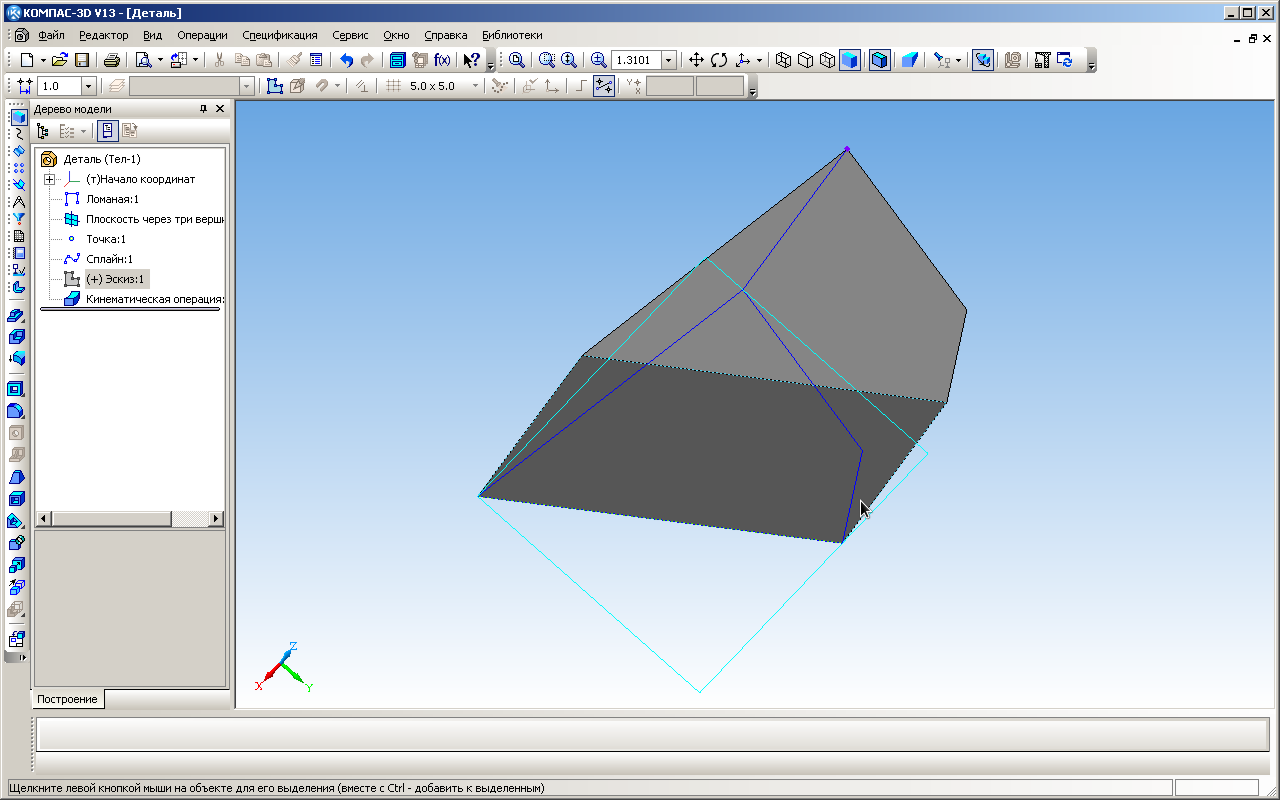The width and height of the screenshot is (1280, 800).
Task: Select the Rotate view tool
Action: (719, 60)
